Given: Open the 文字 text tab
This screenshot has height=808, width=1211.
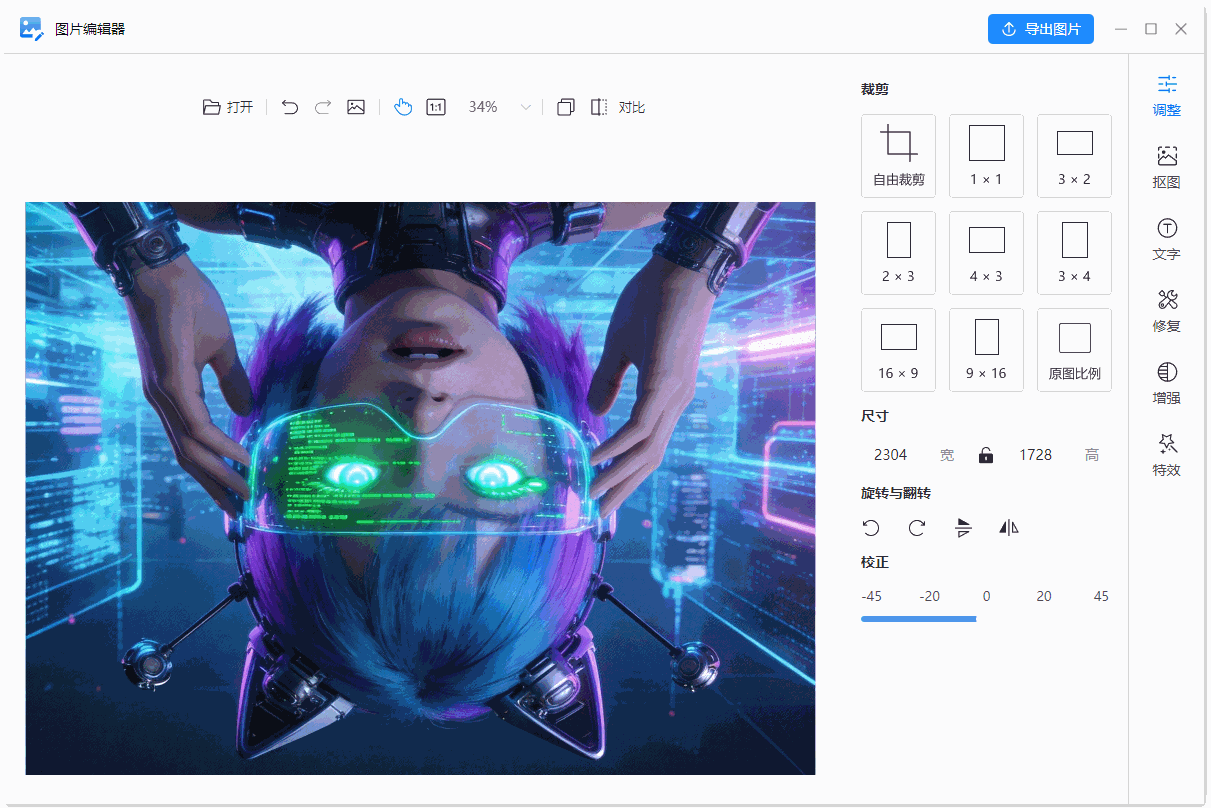Looking at the screenshot, I should [1166, 239].
